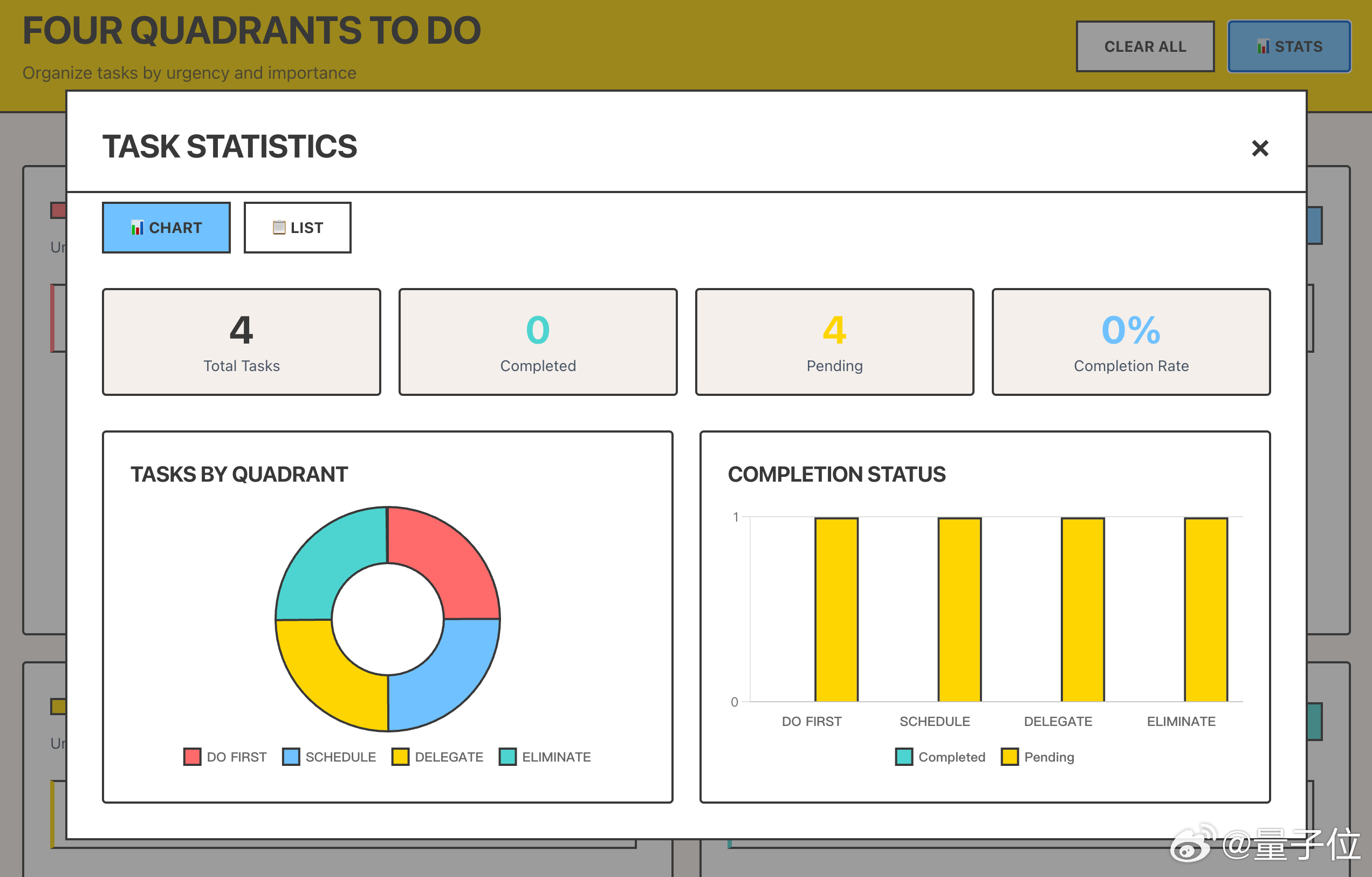Image resolution: width=1372 pixels, height=877 pixels.
Task: Switch to the Chart tab
Action: pos(166,228)
